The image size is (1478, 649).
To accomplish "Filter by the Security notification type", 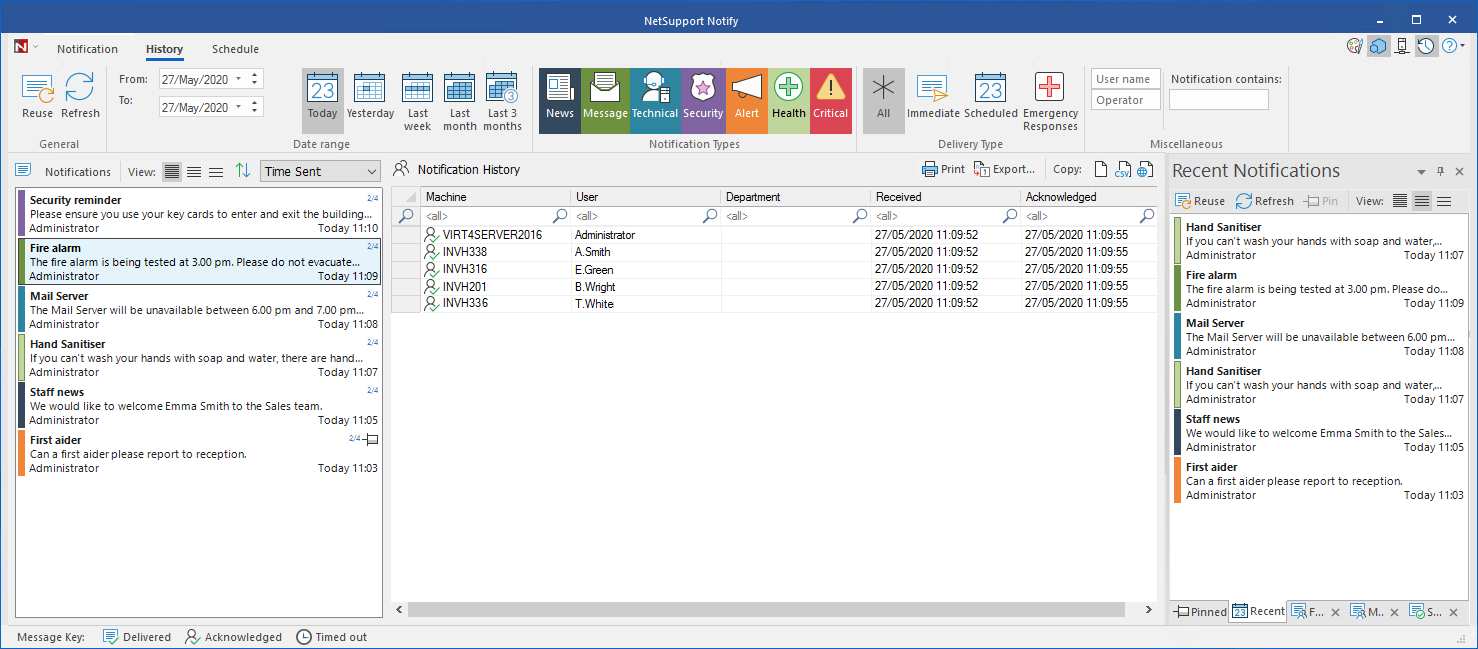I will (703, 100).
